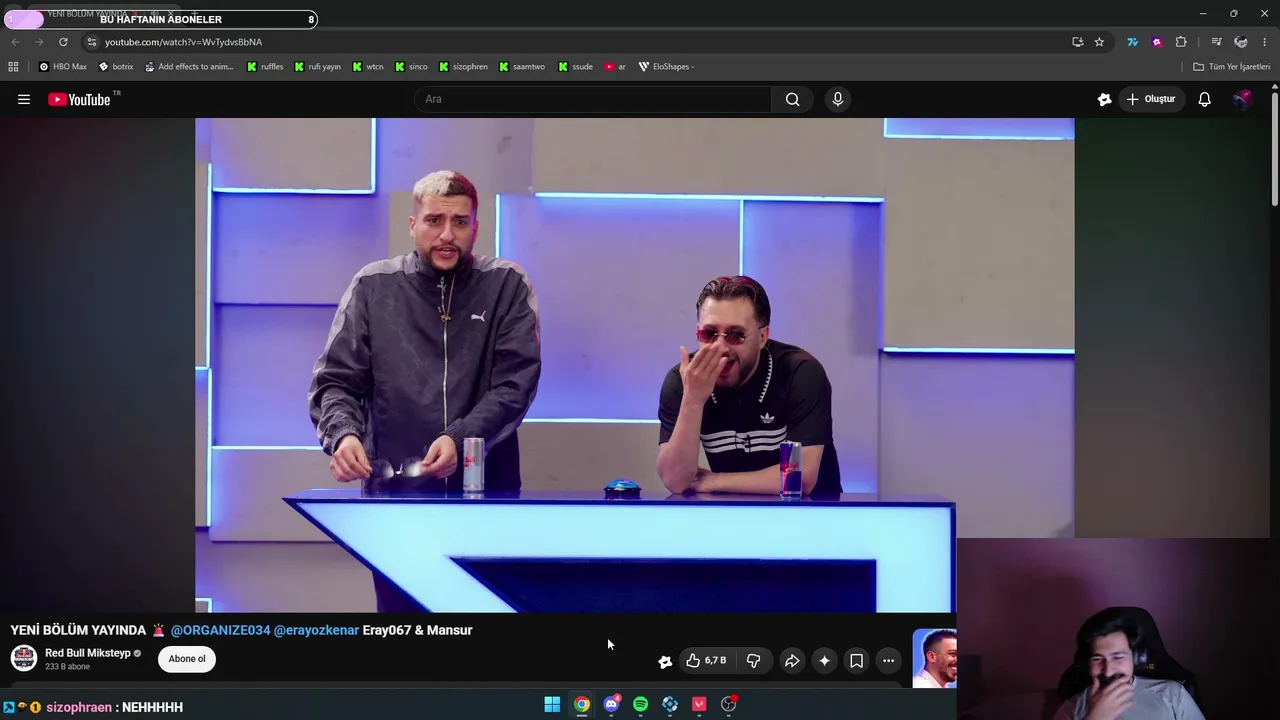
Task: Switch to Chrome in the taskbar
Action: point(582,704)
